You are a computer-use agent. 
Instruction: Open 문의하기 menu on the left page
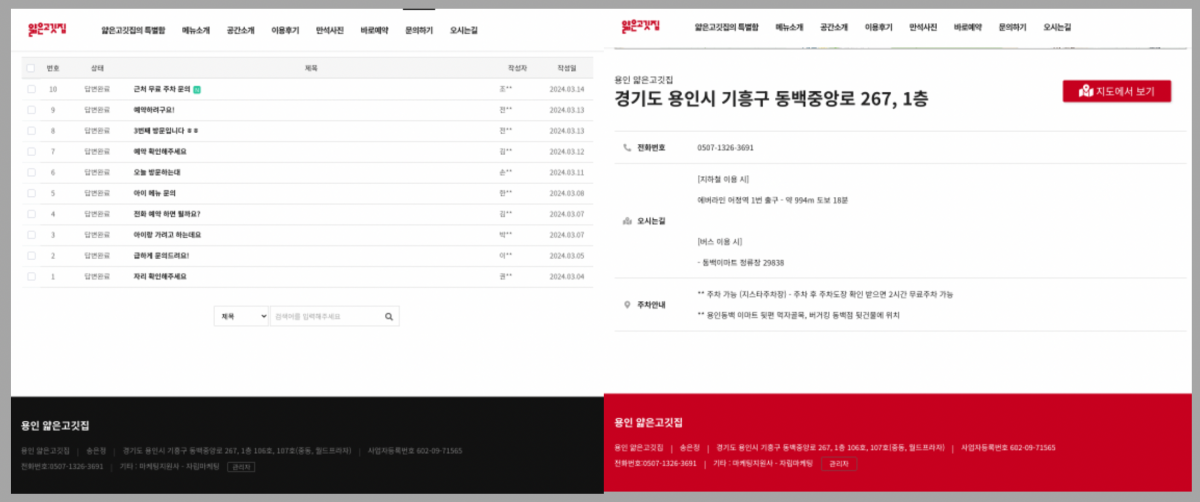coord(419,30)
